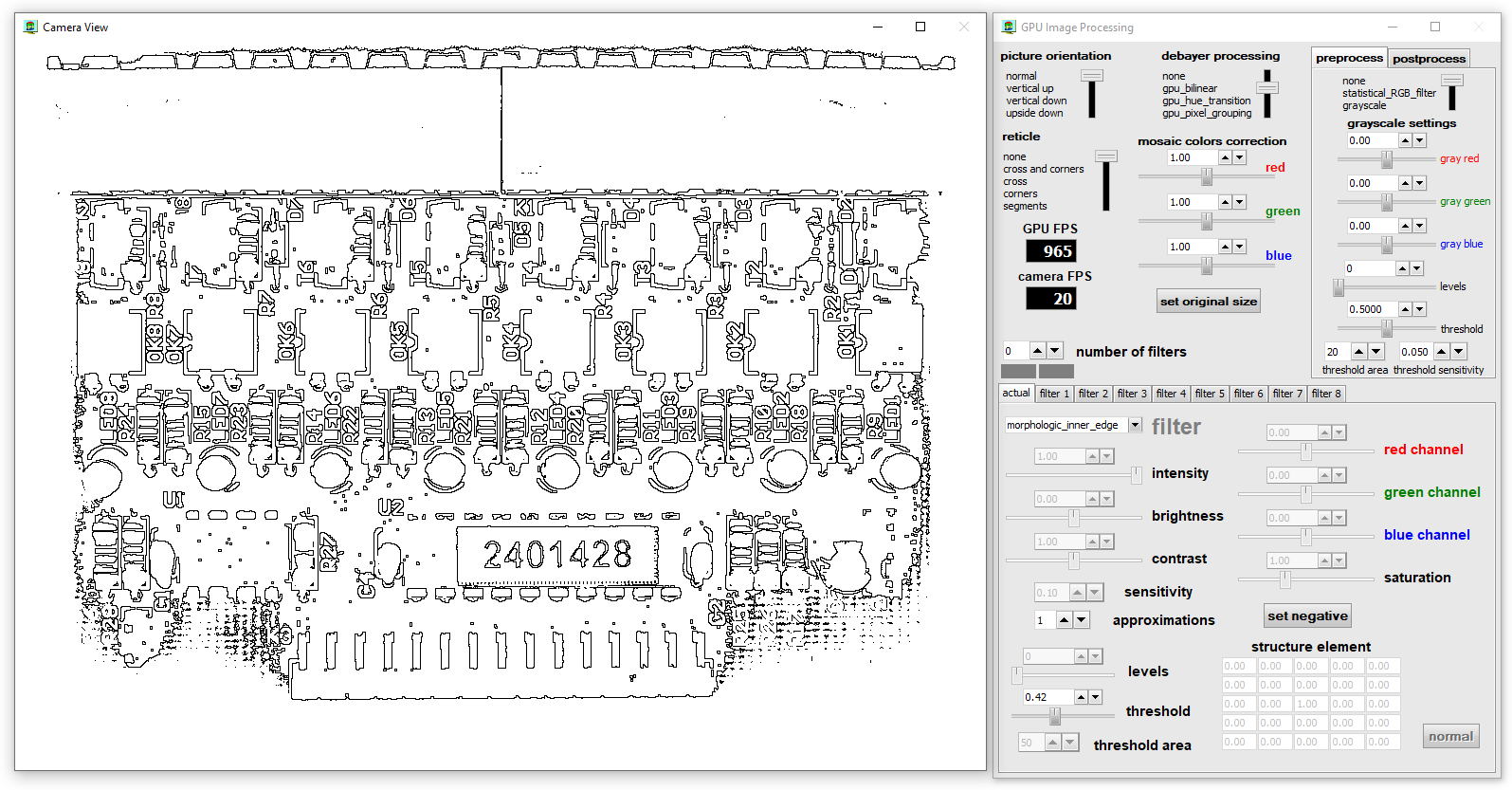Click up arrow on gray red value
The image size is (1512, 790).
coord(1405,140)
